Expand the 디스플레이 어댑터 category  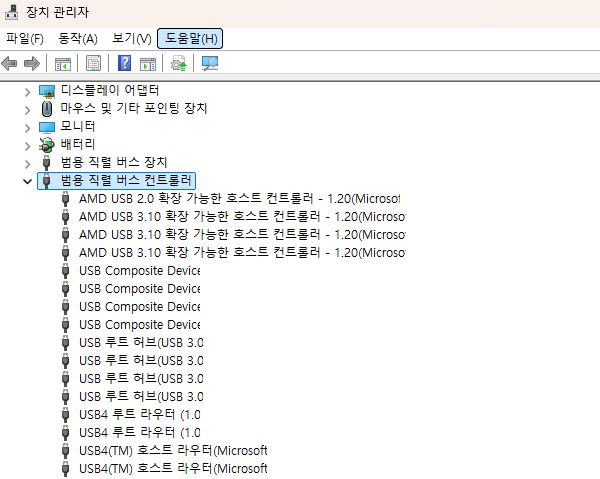tap(27, 92)
